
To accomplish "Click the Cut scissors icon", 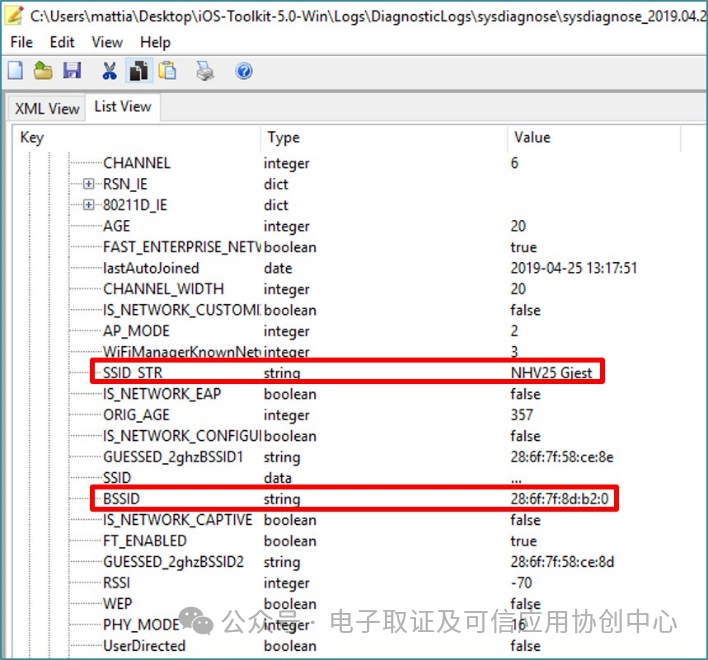I will click(x=110, y=71).
